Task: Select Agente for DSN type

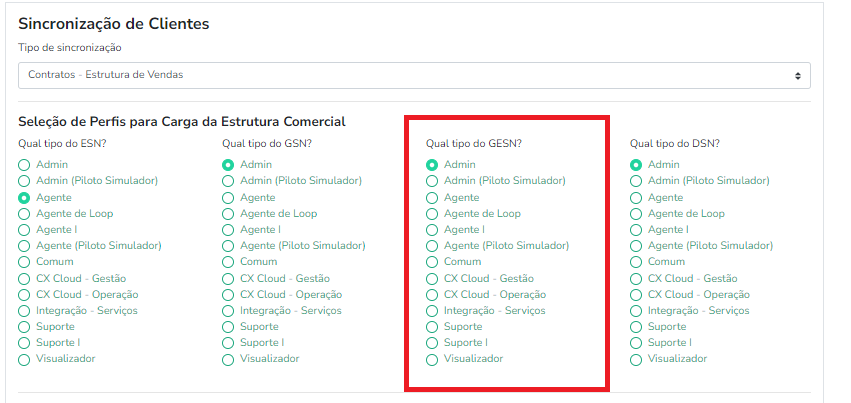Action: [x=636, y=198]
